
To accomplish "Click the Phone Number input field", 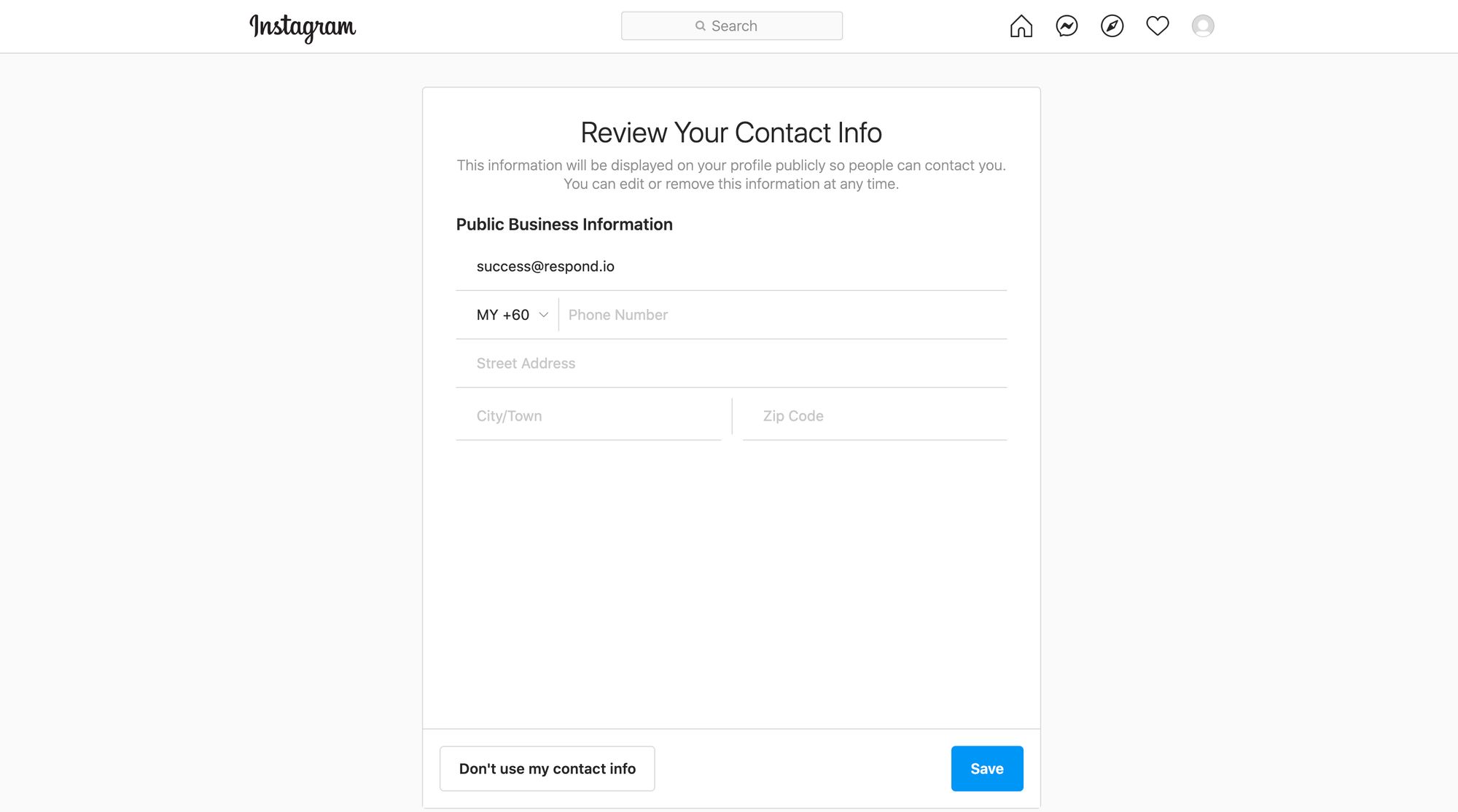I will 783,314.
